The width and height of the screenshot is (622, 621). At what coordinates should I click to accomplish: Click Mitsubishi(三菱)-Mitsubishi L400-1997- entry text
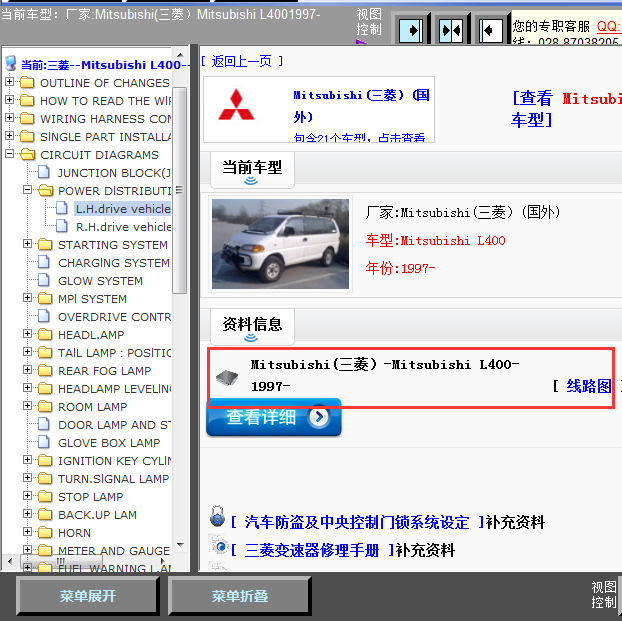tap(384, 375)
